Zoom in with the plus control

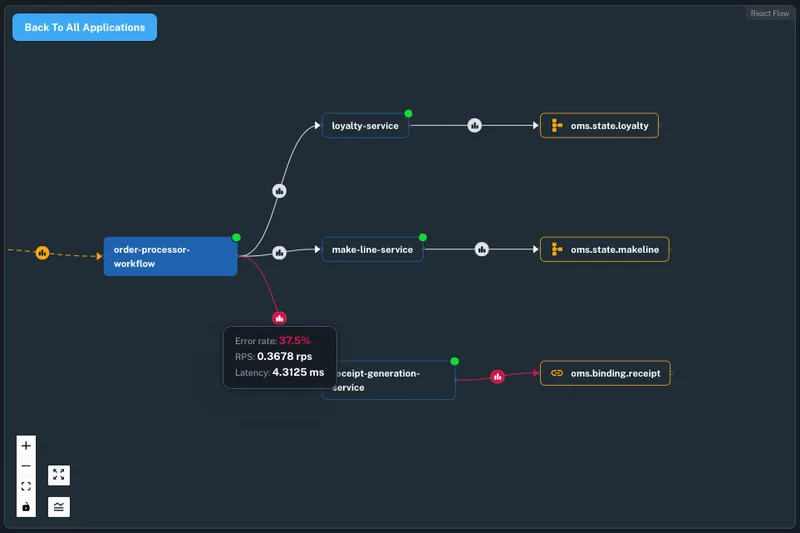click(x=26, y=445)
